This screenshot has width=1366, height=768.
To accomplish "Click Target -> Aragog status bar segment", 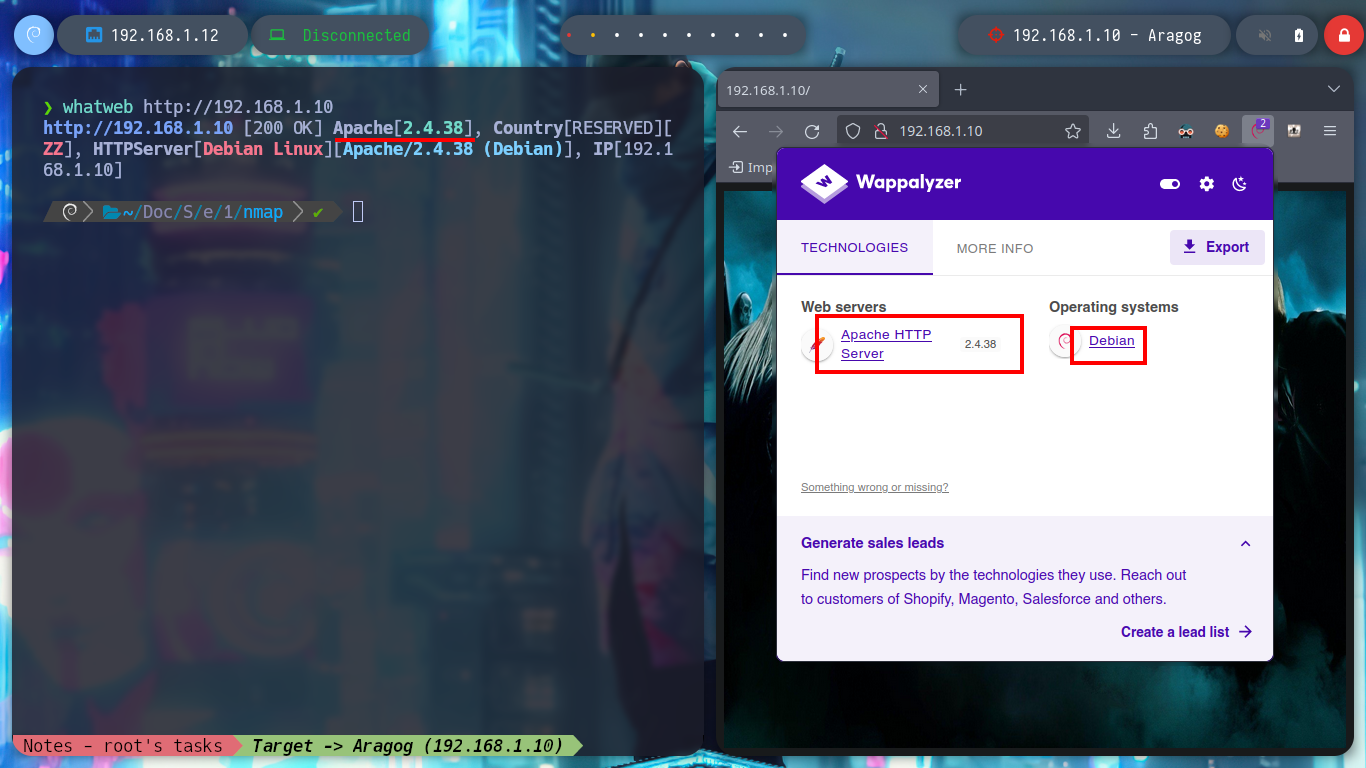I will pos(407,746).
